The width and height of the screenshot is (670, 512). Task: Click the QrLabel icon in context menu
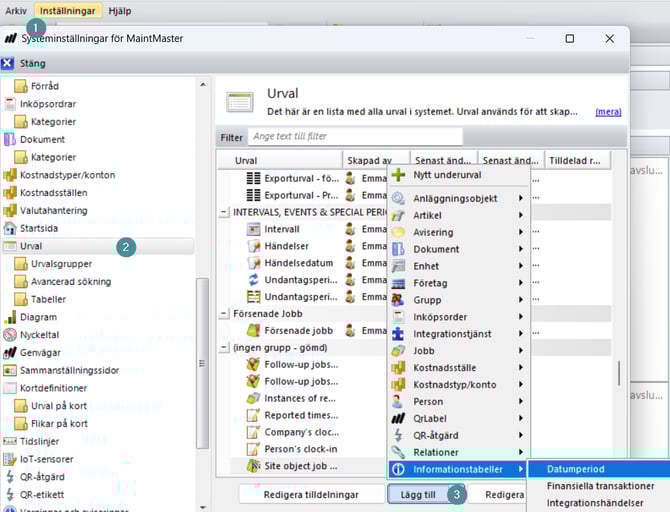pos(398,418)
